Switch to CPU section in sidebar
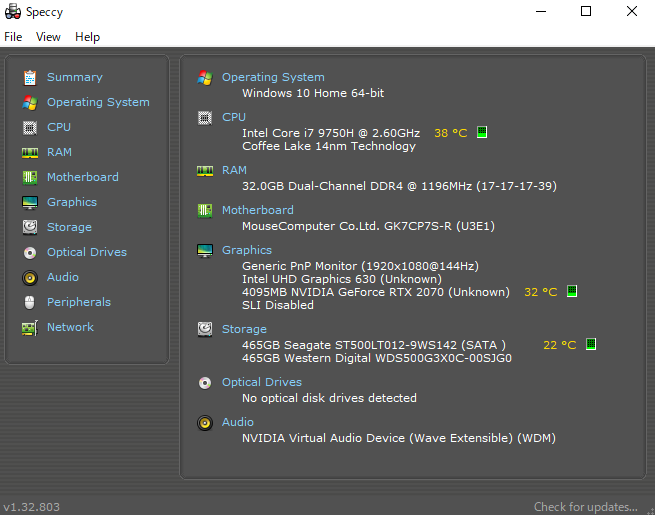This screenshot has height=515, width=655. (x=59, y=127)
